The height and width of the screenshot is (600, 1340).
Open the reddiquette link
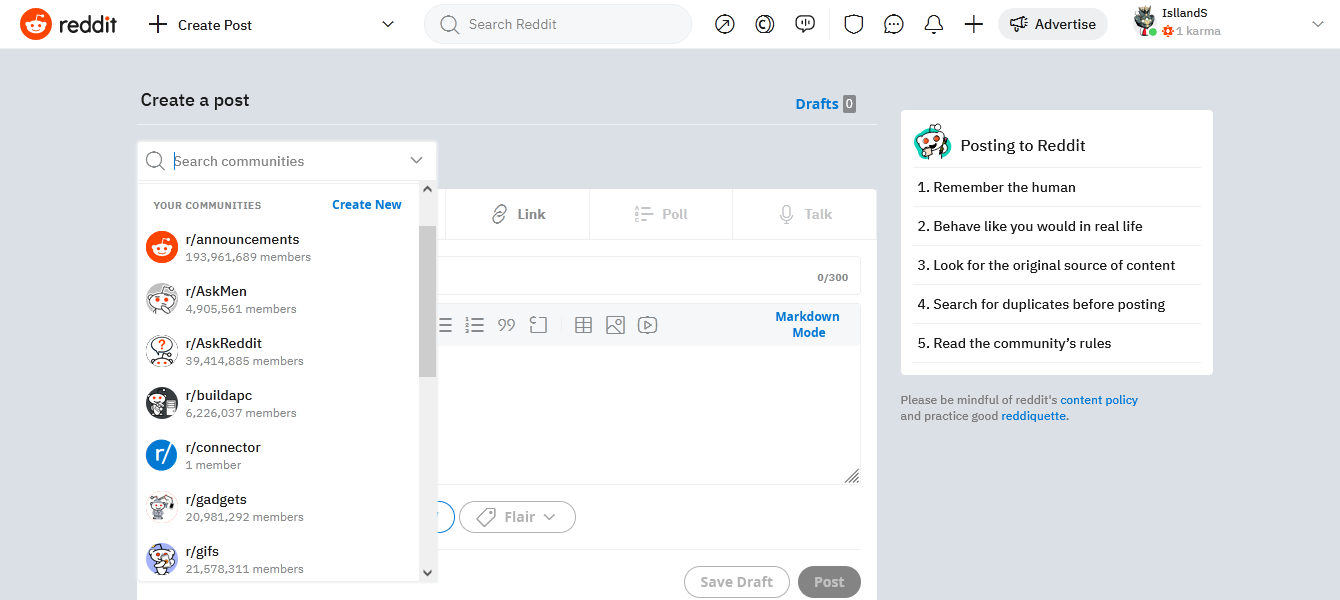click(1034, 416)
